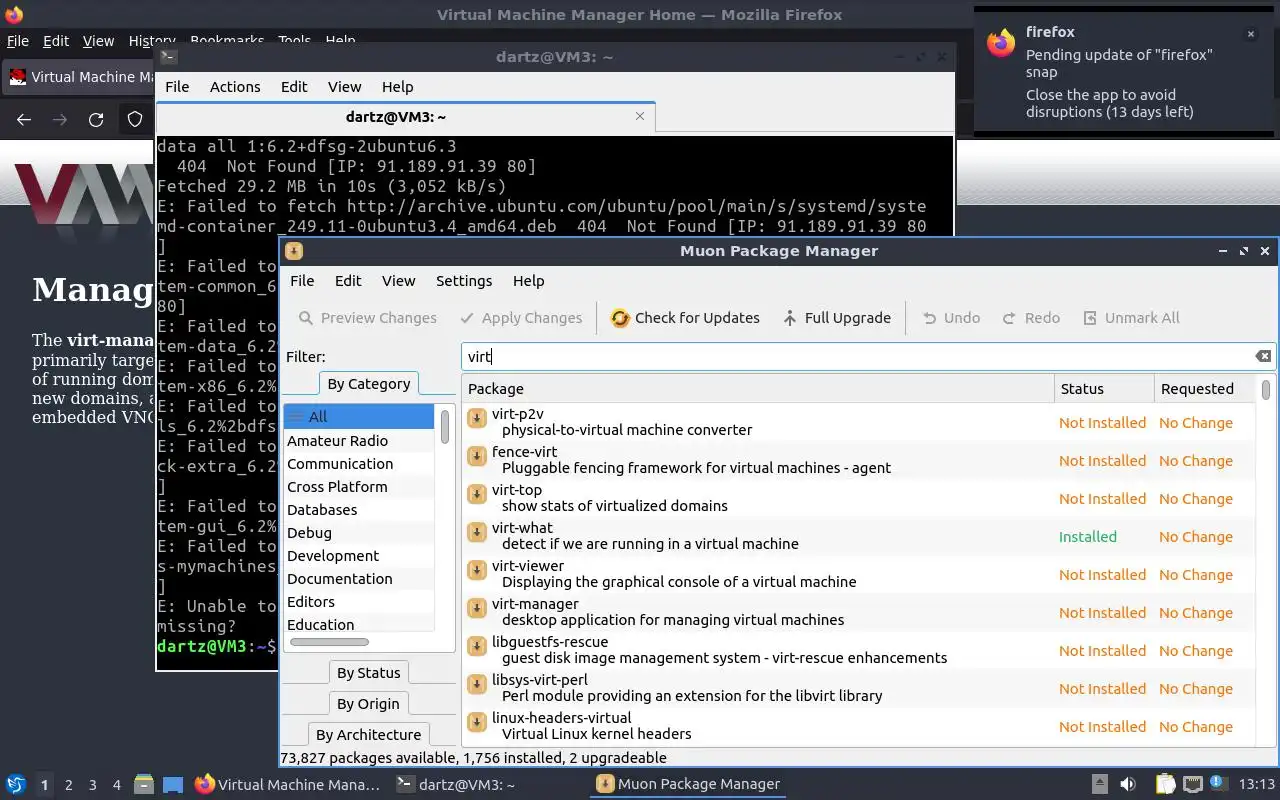
Task: Click the Redo toolbar button
Action: click(x=1030, y=318)
